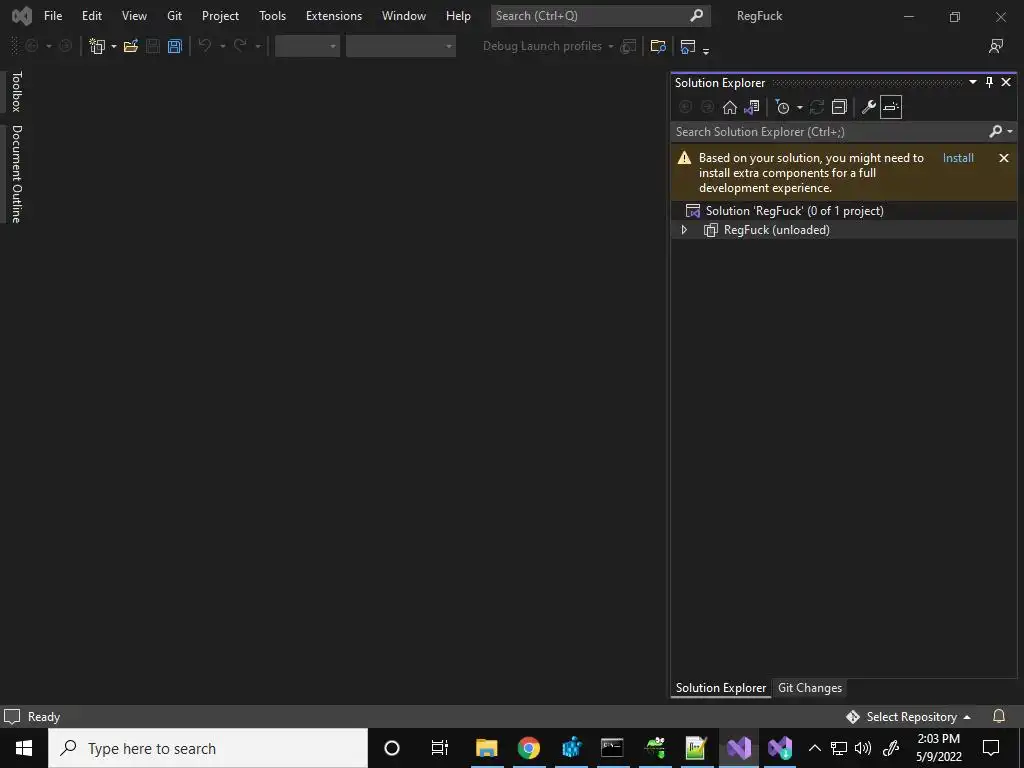Image resolution: width=1024 pixels, height=768 pixels.
Task: Click the Home icon in Solution Explorer
Action: pyautogui.click(x=729, y=107)
